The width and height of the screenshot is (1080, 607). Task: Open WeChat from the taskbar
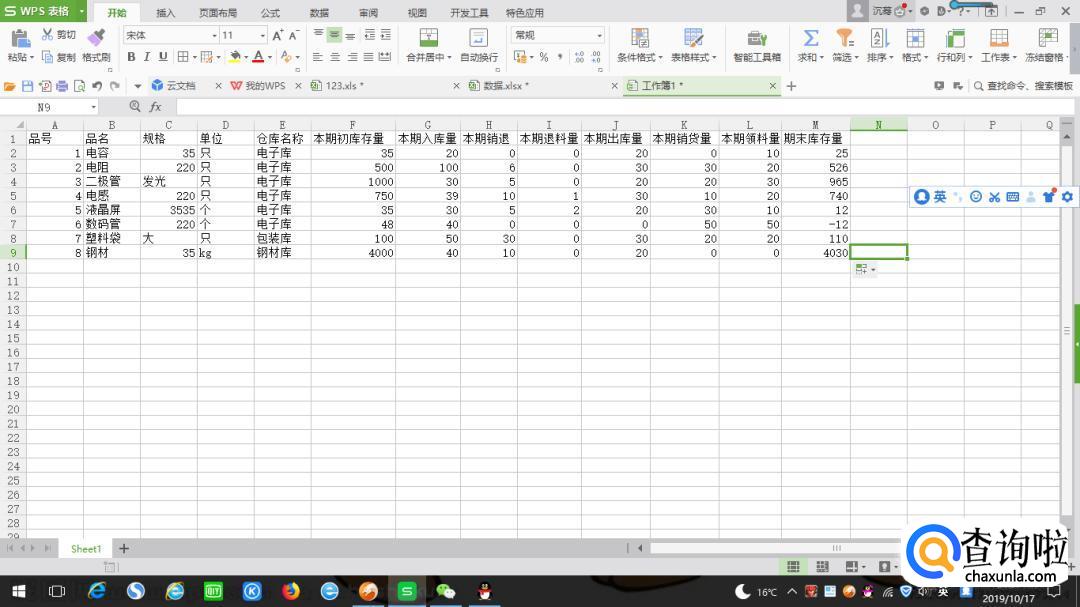tap(446, 591)
